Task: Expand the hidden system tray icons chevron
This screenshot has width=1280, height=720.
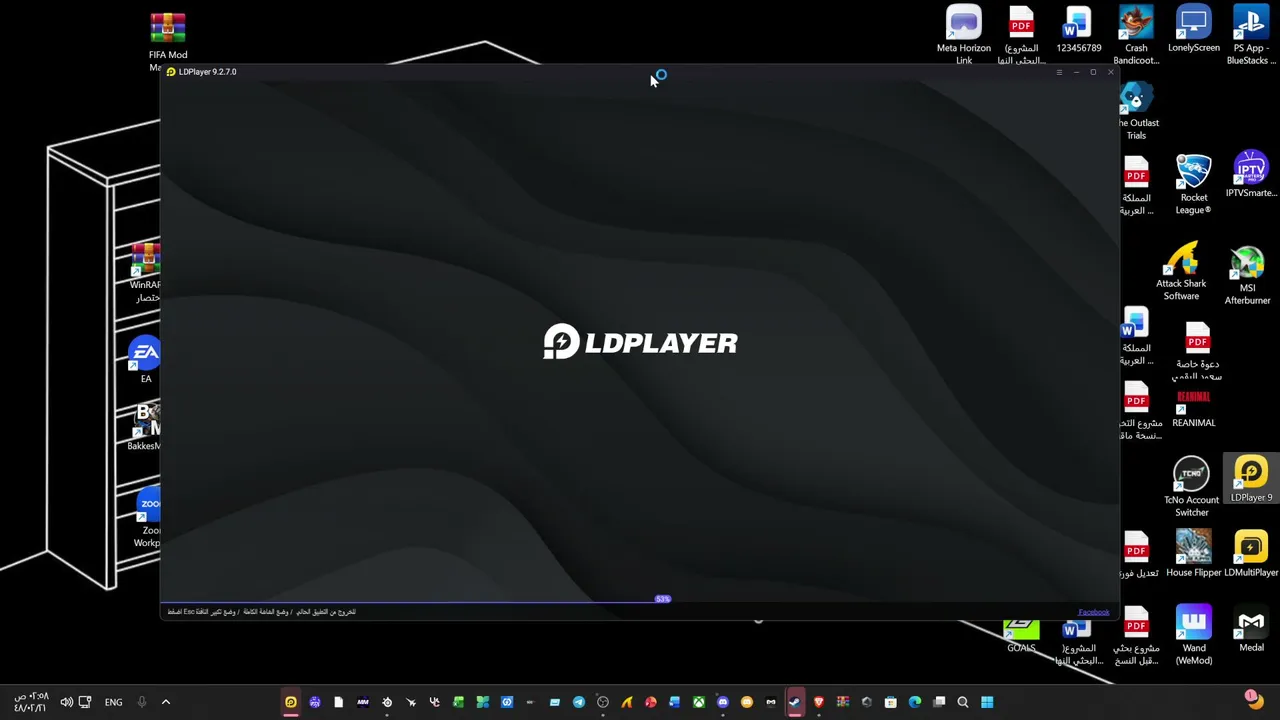Action: (166, 702)
